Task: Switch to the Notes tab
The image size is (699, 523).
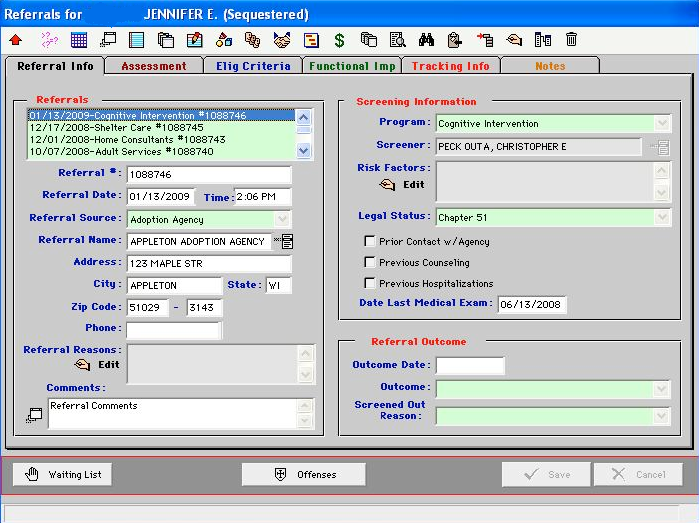Action: pos(550,66)
